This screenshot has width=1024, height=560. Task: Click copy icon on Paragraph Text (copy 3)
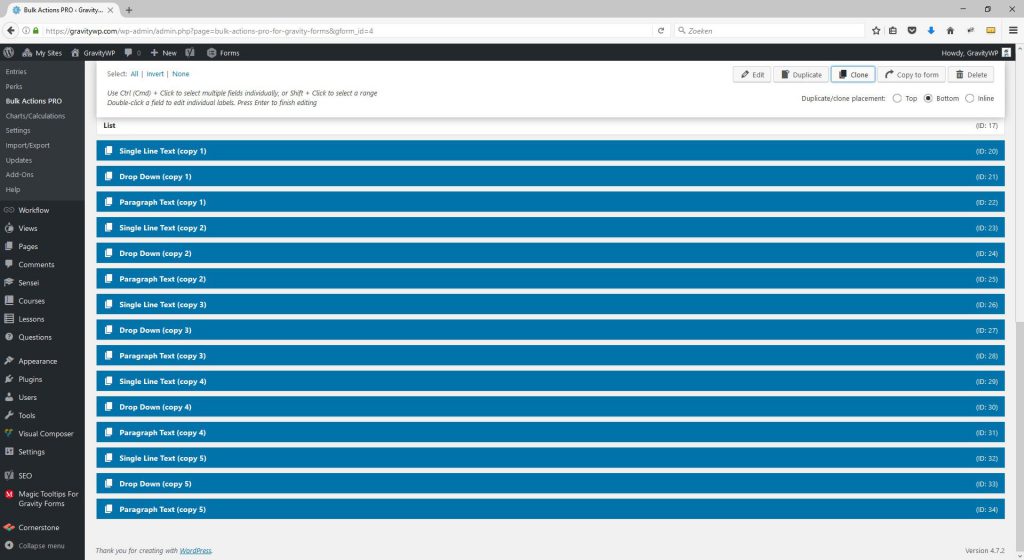tap(108, 355)
